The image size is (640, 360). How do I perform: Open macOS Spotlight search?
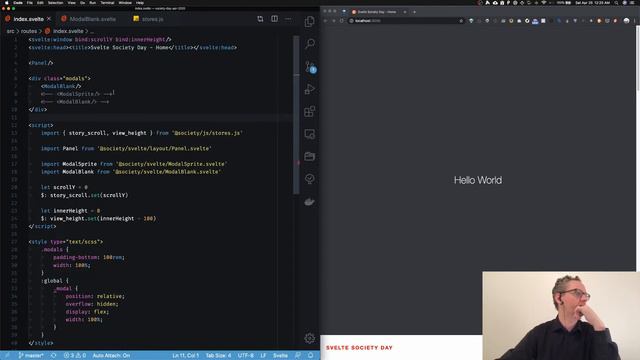(x=616, y=2)
